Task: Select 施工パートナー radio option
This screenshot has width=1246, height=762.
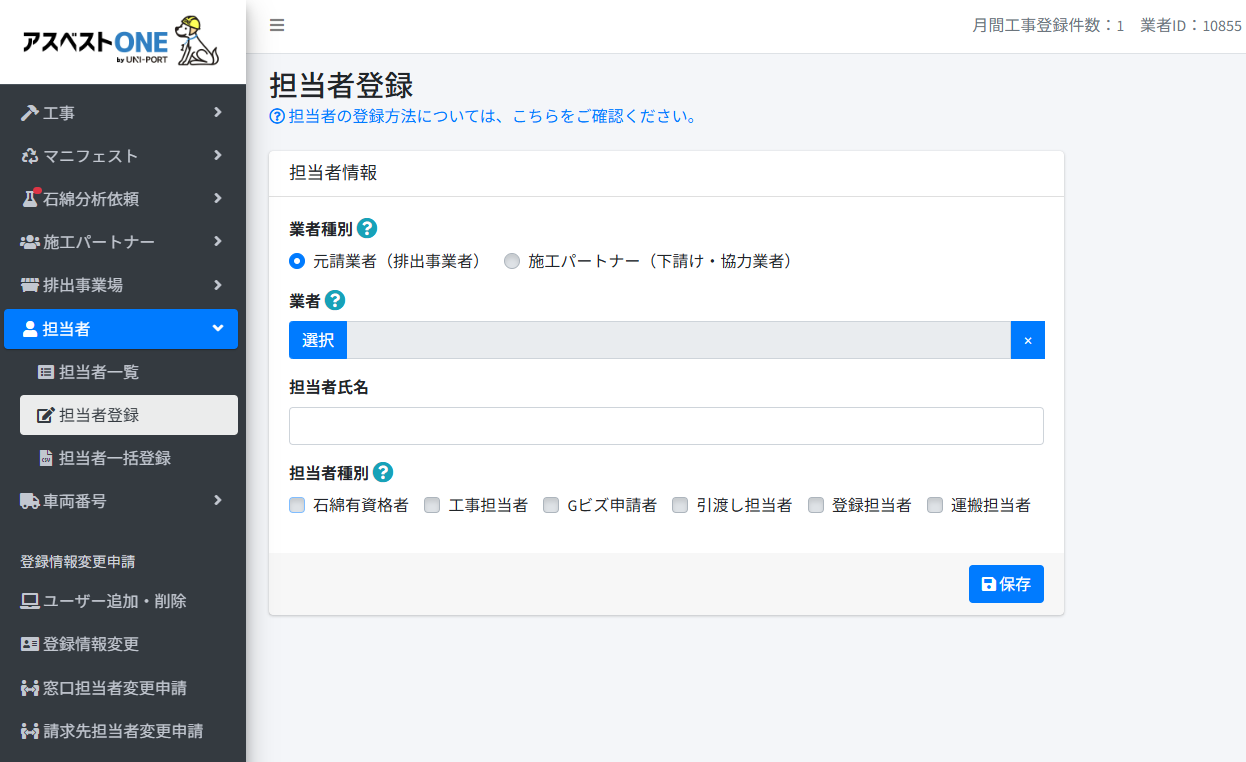Action: point(512,261)
